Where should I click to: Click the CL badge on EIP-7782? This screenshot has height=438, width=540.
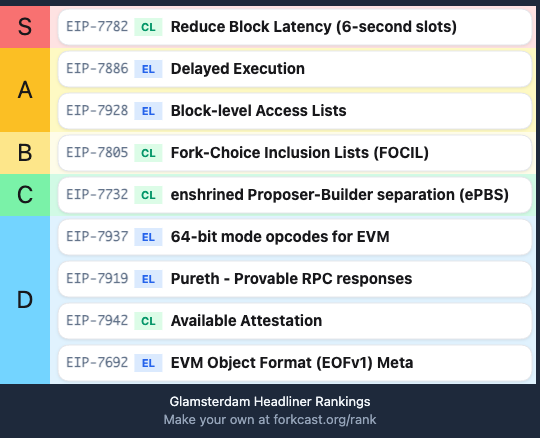pyautogui.click(x=148, y=27)
